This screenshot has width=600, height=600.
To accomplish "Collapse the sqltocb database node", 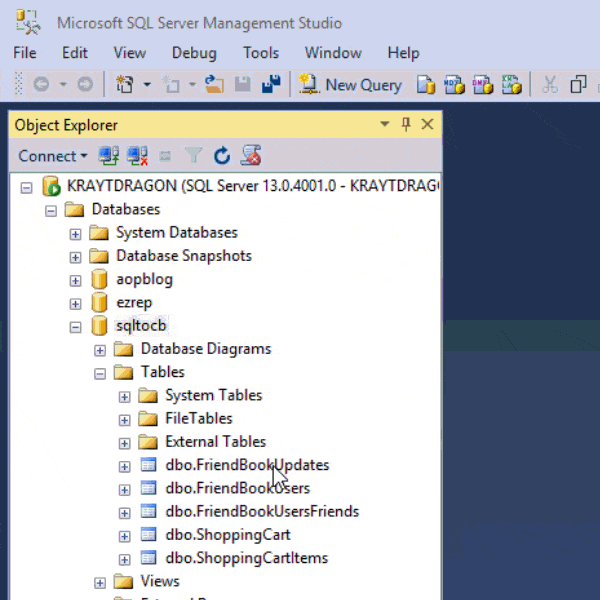I will [75, 327].
